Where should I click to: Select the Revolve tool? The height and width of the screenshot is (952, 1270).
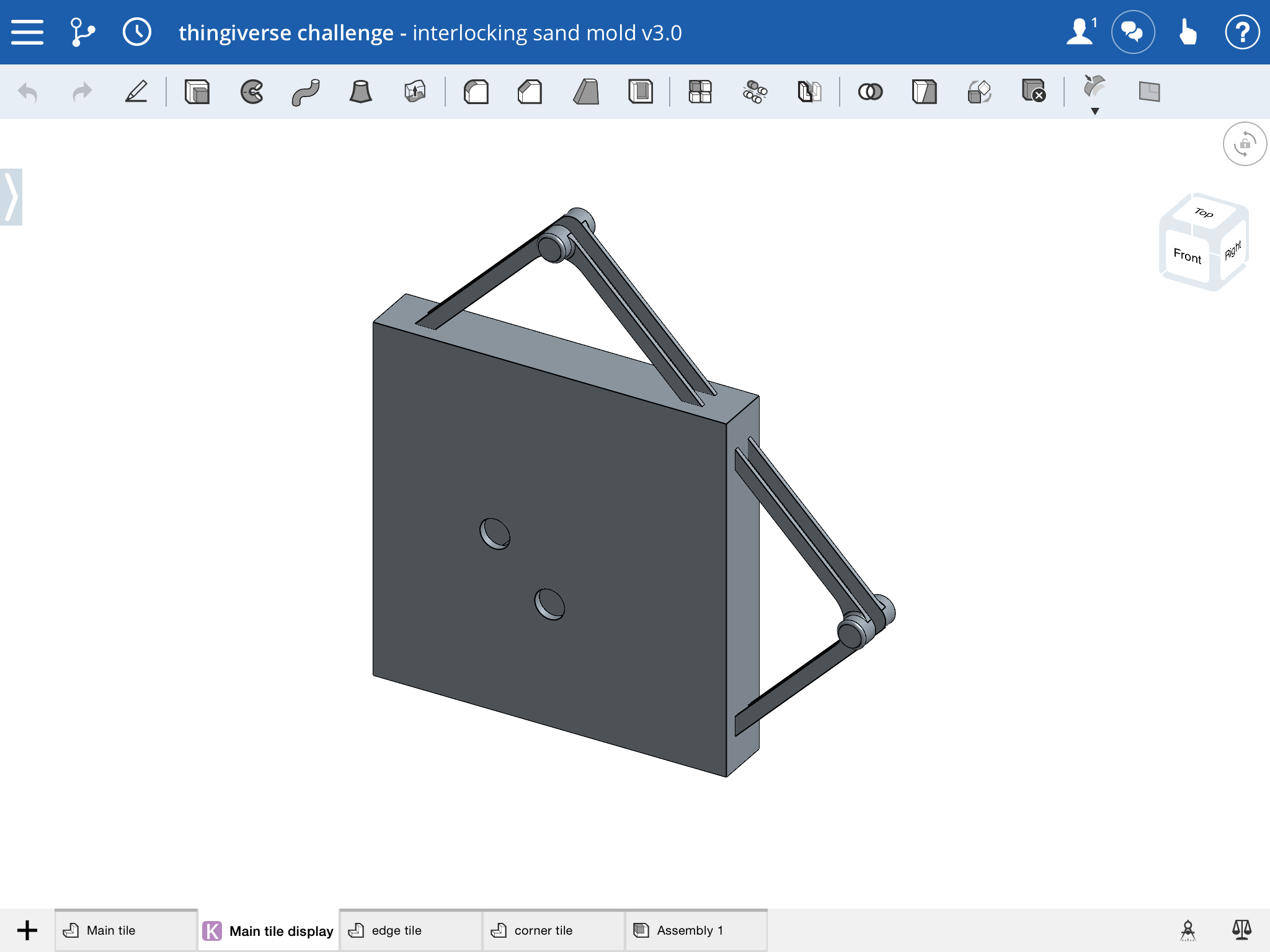point(252,92)
